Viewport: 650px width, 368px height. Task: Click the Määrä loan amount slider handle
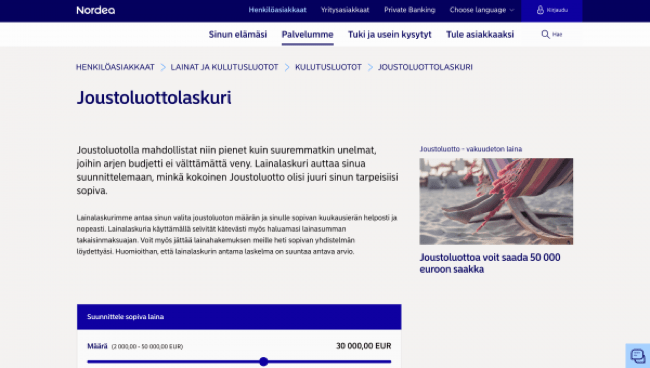point(264,362)
